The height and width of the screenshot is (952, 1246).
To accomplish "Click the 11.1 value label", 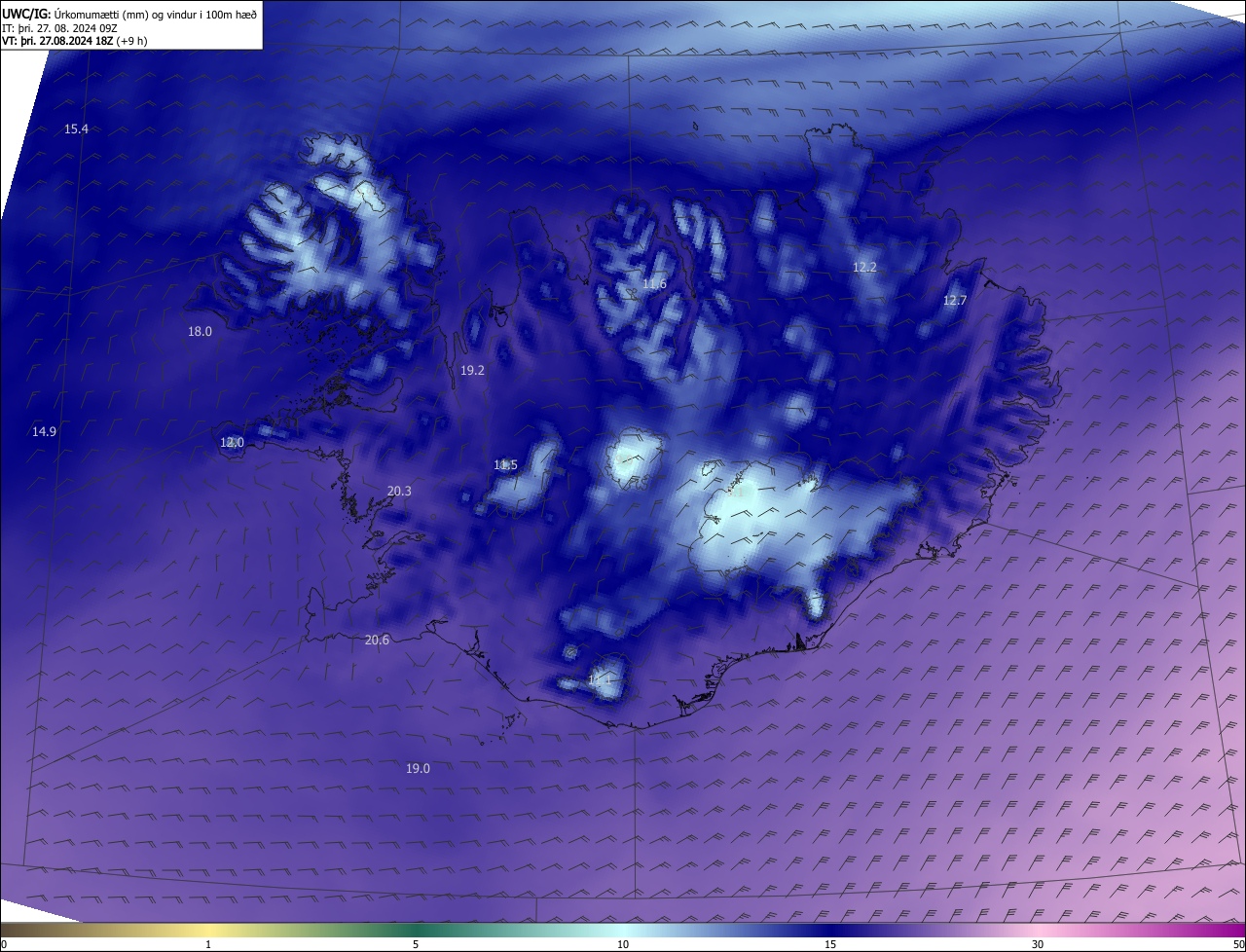I will coord(601,679).
